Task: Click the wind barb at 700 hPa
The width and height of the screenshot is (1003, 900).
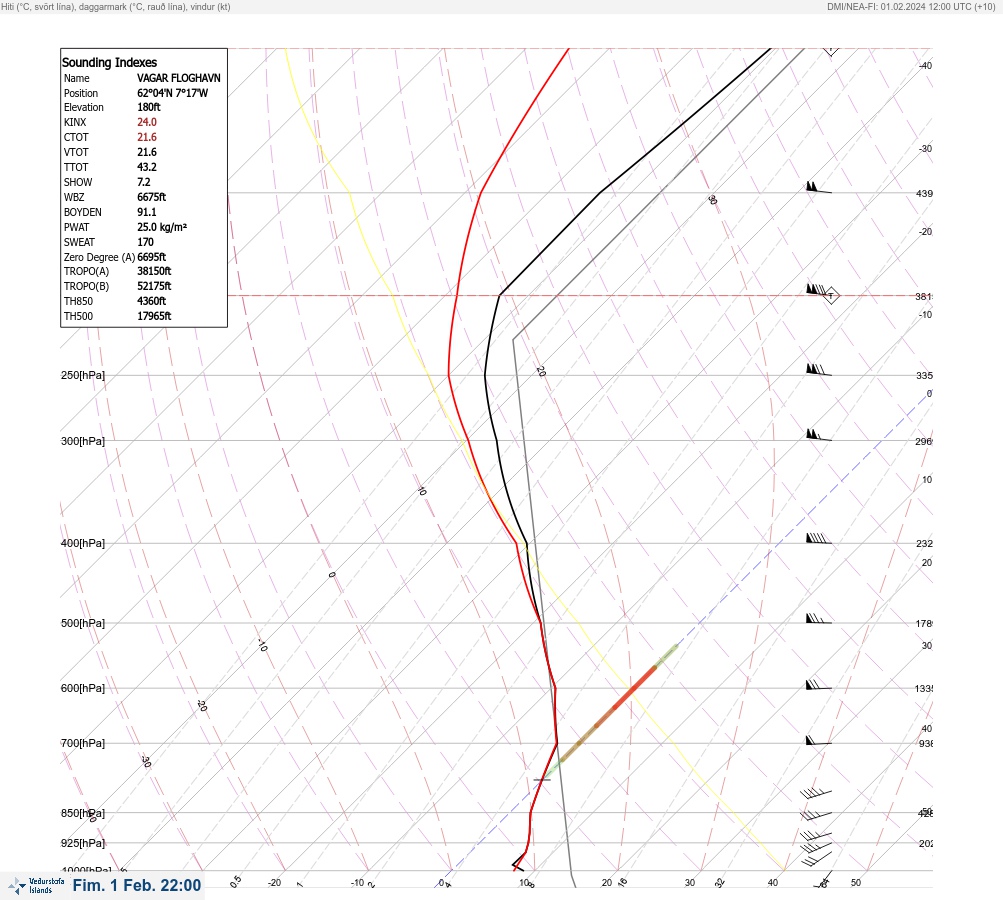Action: tap(818, 740)
